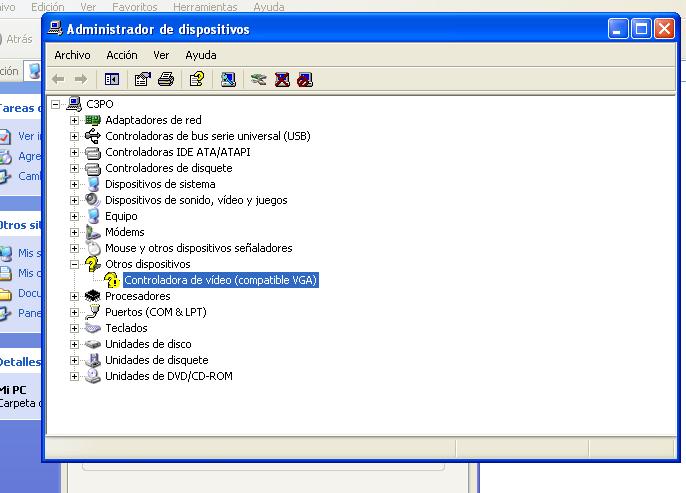Select the Módems label

point(125,232)
